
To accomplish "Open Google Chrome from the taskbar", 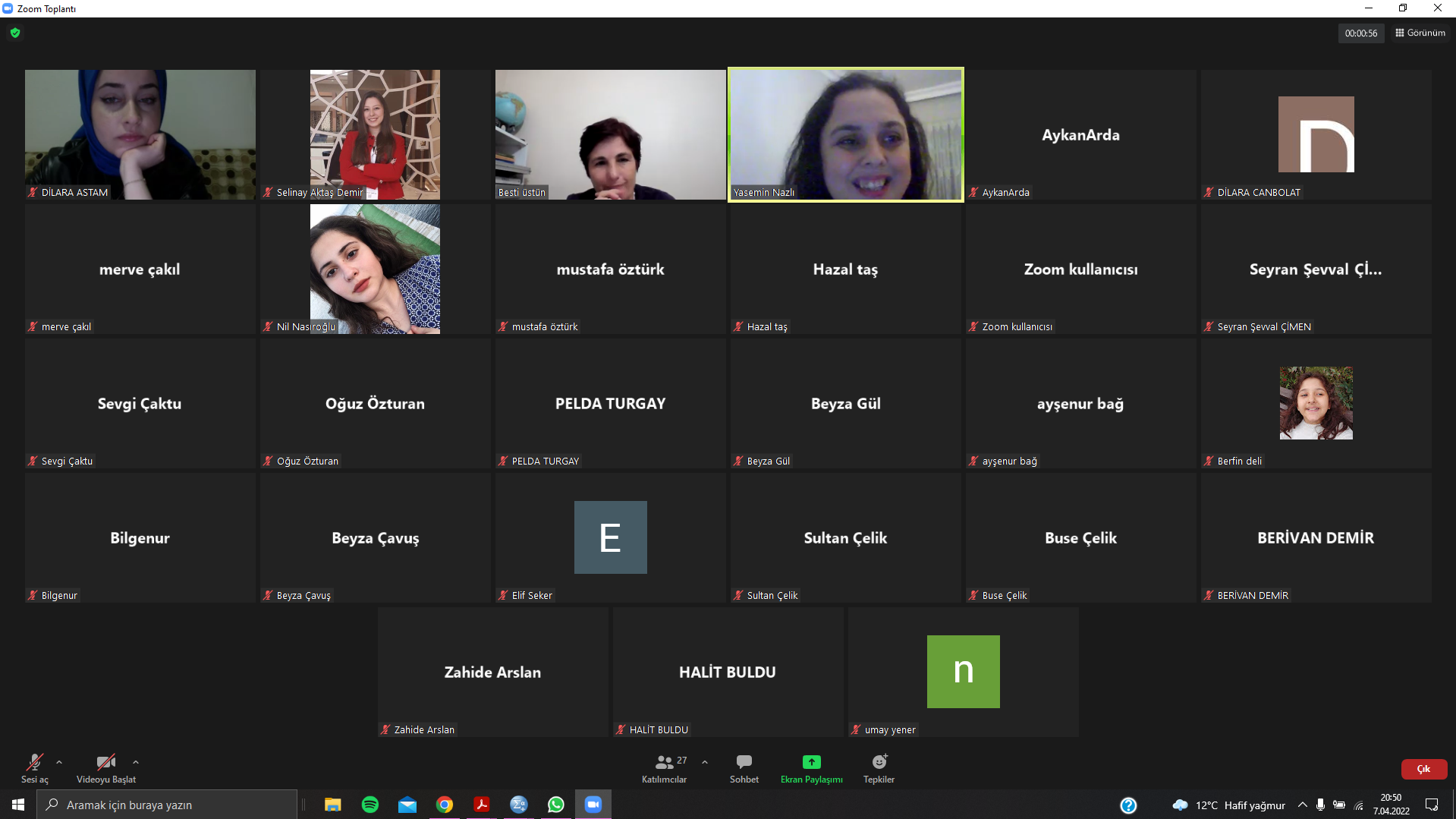I will 445,805.
